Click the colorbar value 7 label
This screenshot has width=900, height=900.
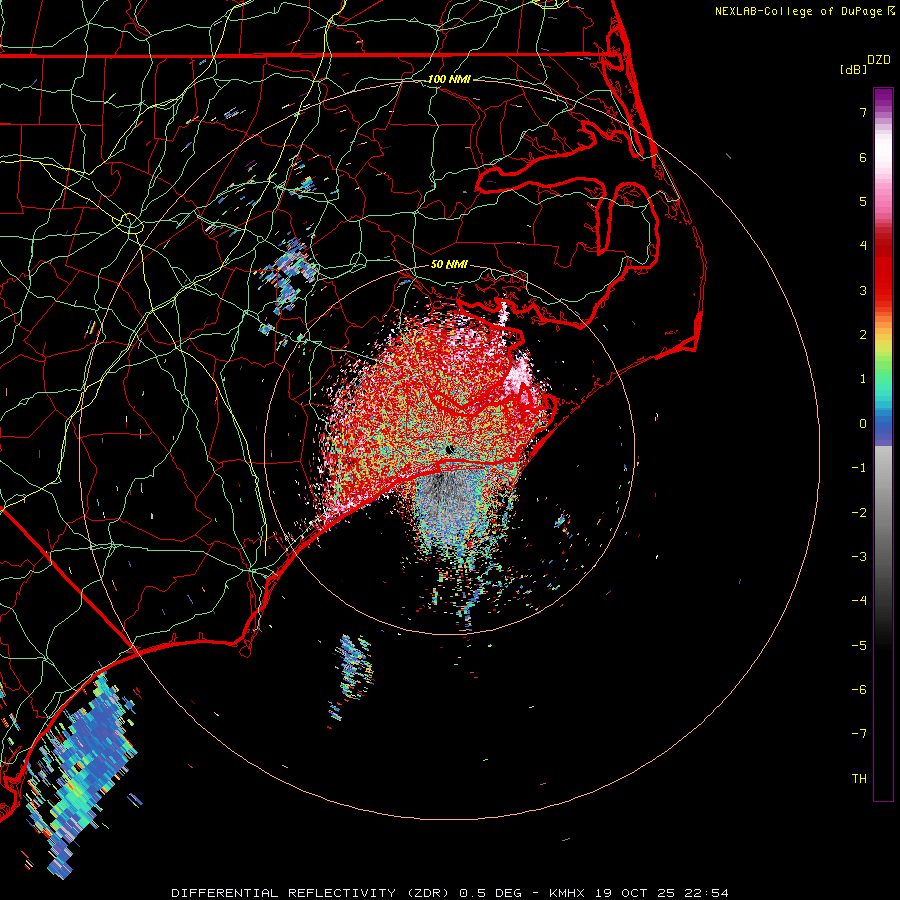863,112
